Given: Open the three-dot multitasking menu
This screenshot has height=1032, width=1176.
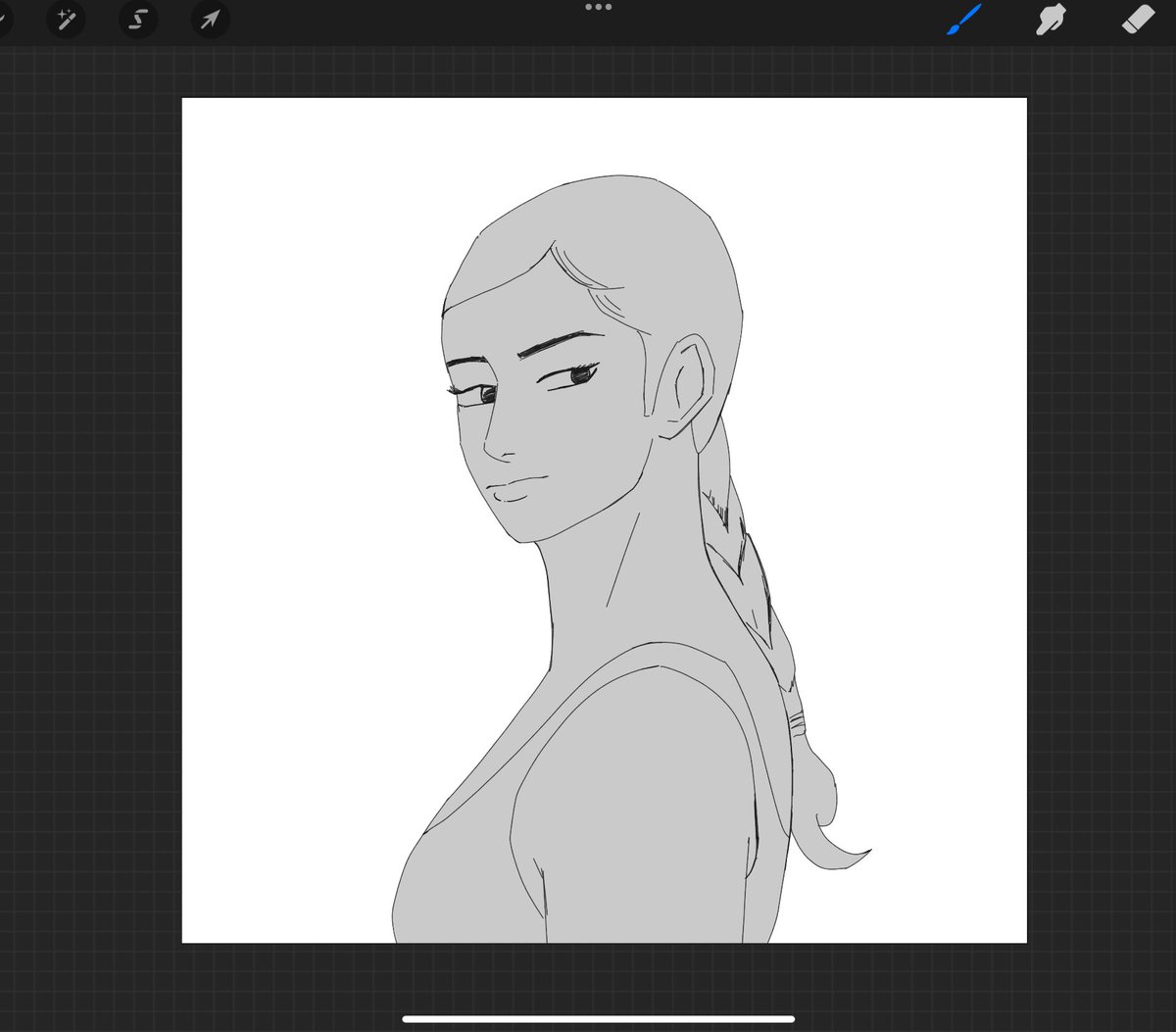Looking at the screenshot, I should (x=598, y=7).
